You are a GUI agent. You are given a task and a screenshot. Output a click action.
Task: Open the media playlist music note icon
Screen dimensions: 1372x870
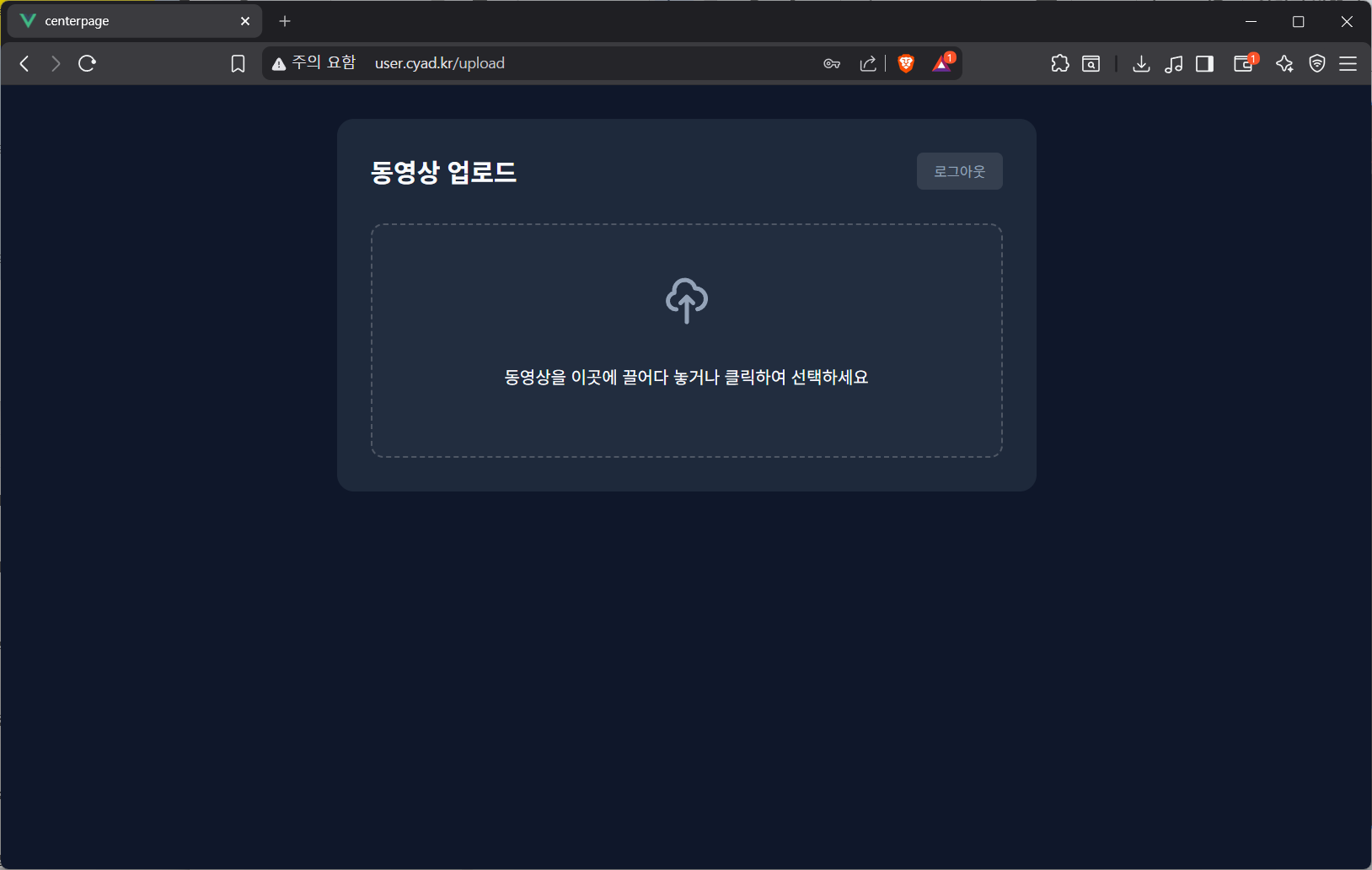(x=1173, y=63)
